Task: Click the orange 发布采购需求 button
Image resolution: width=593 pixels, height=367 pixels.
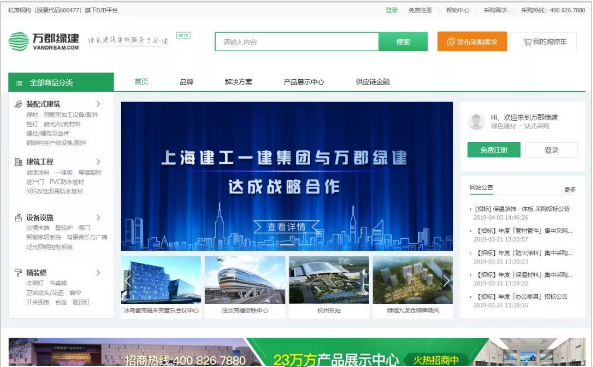Action: pyautogui.click(x=472, y=42)
